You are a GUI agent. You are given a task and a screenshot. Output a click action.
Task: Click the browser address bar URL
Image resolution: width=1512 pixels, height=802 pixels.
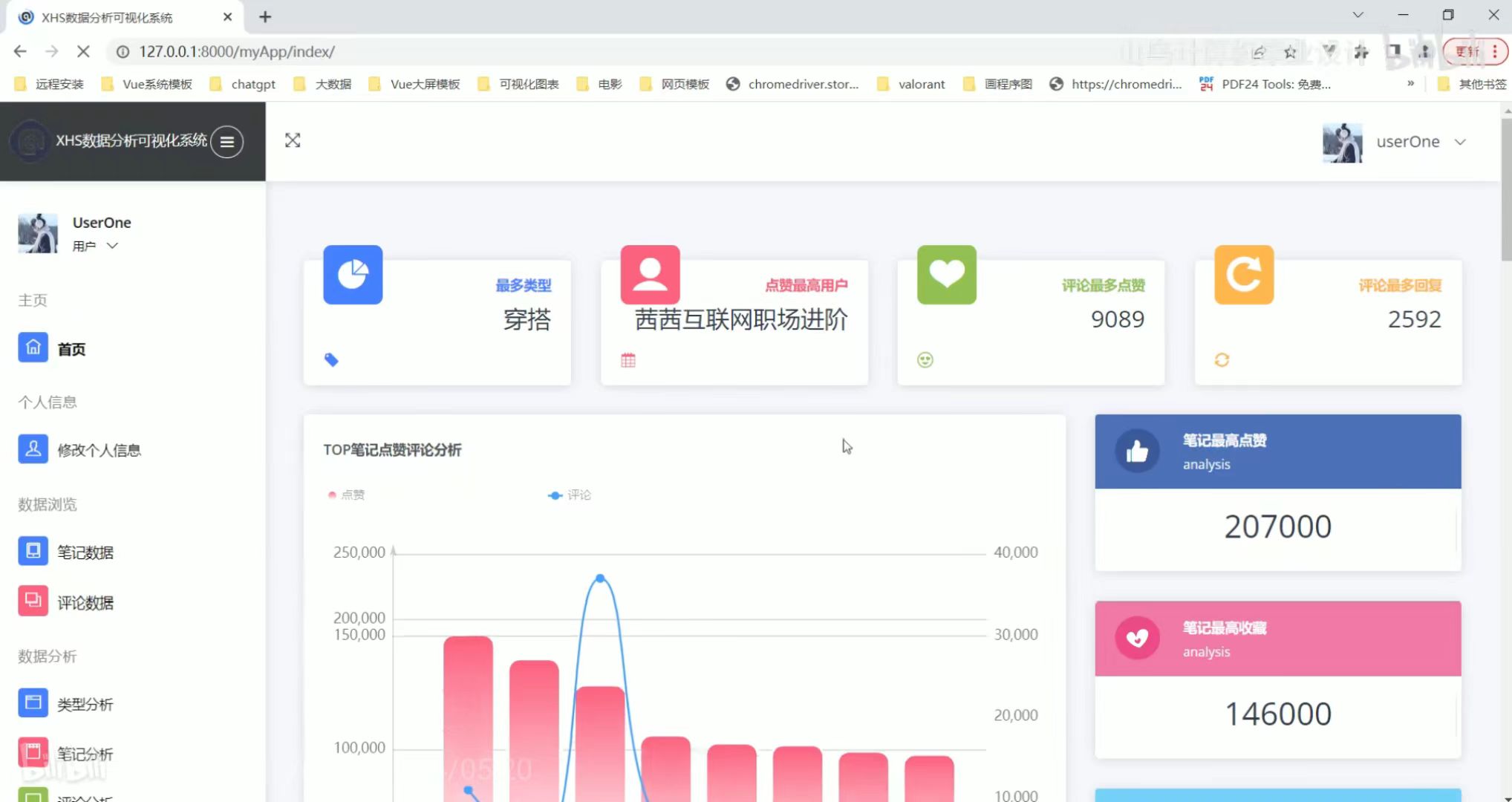point(236,51)
